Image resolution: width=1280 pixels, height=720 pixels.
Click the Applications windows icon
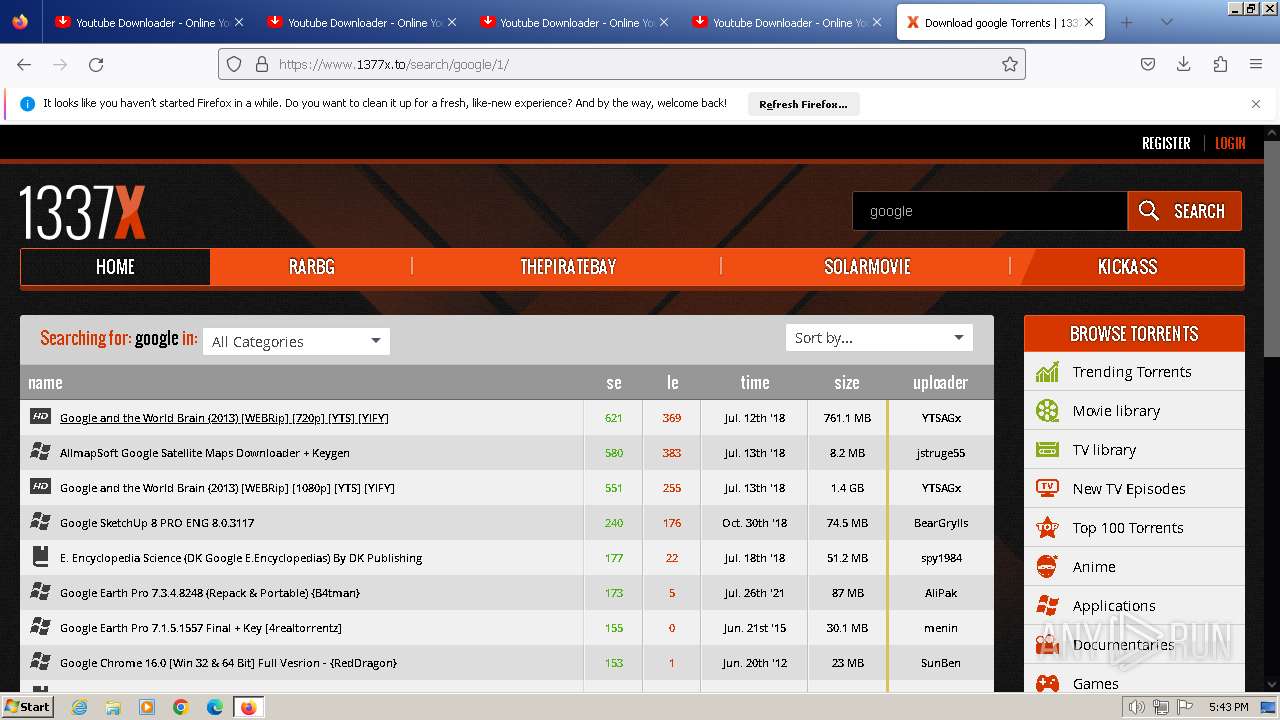pyautogui.click(x=1047, y=605)
